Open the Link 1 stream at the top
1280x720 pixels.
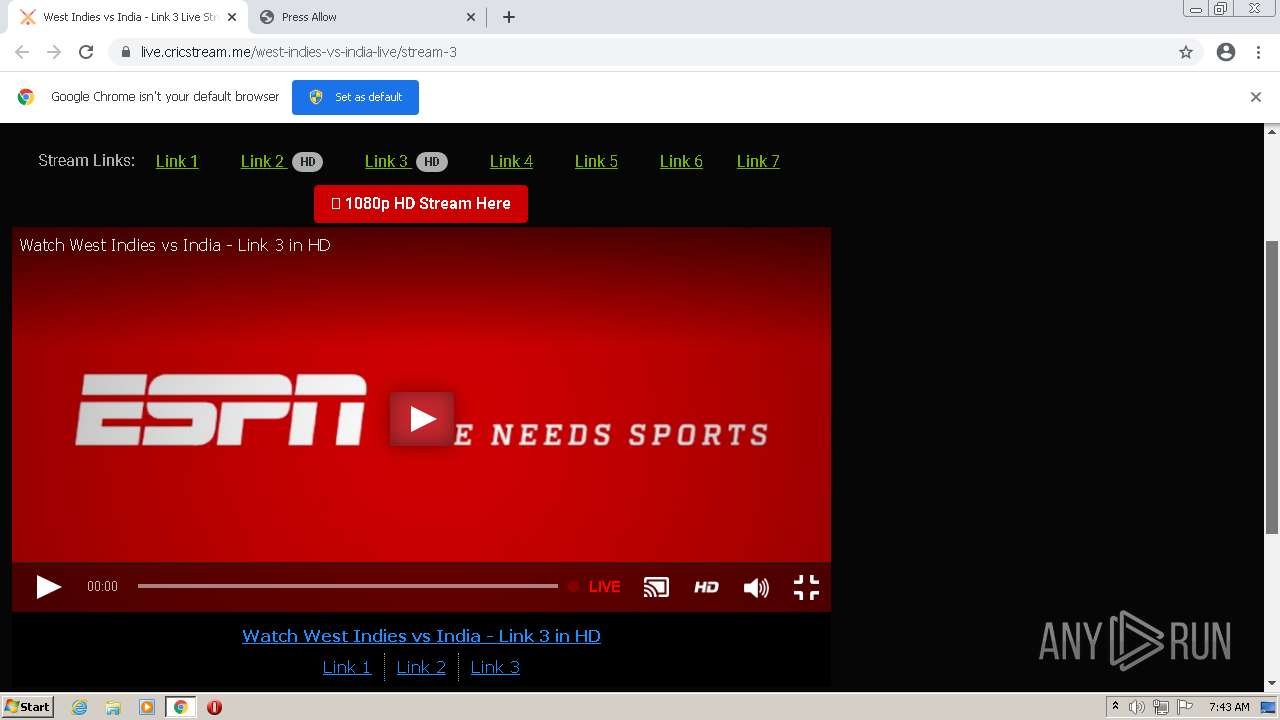177,161
